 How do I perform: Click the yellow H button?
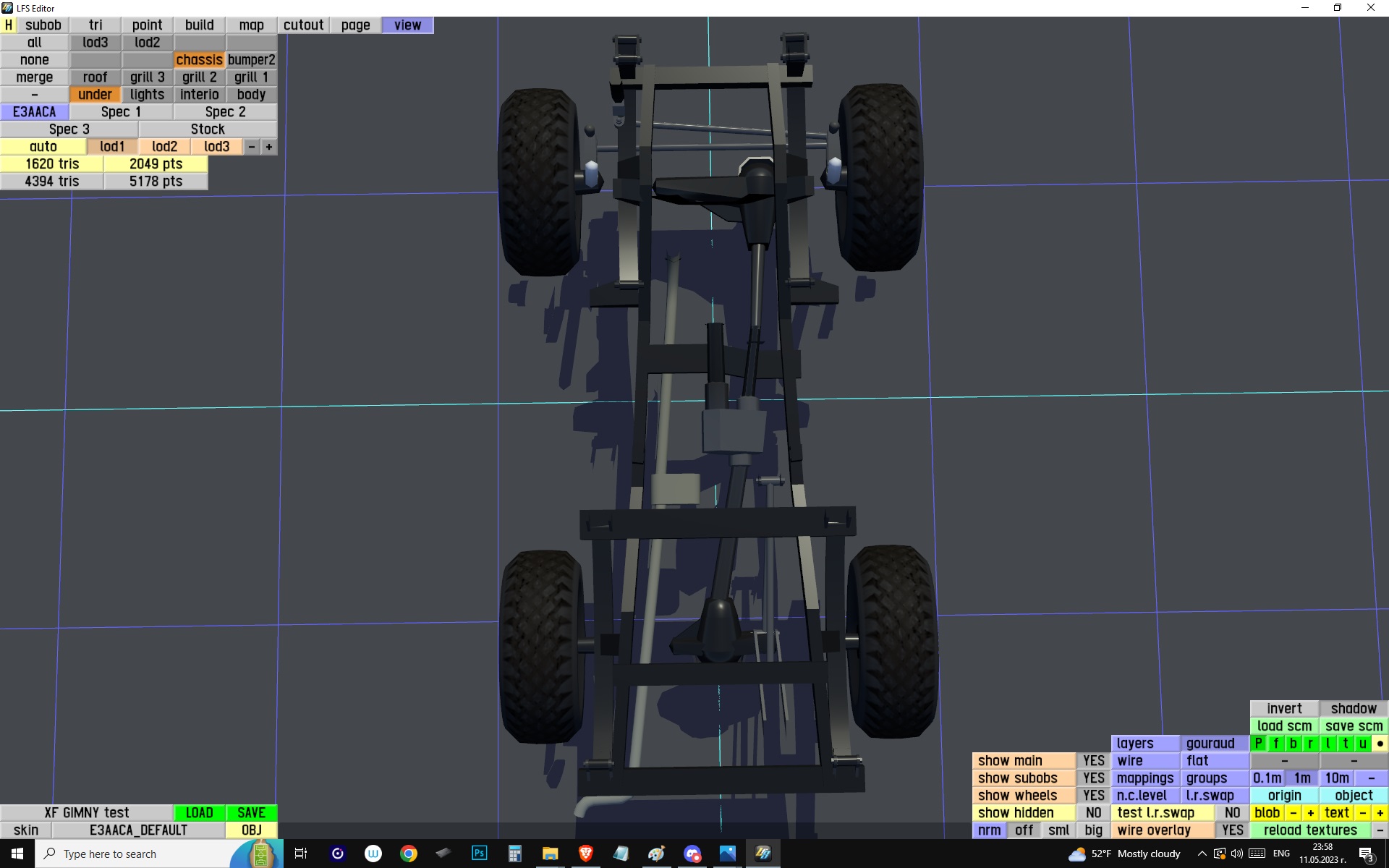pos(8,25)
